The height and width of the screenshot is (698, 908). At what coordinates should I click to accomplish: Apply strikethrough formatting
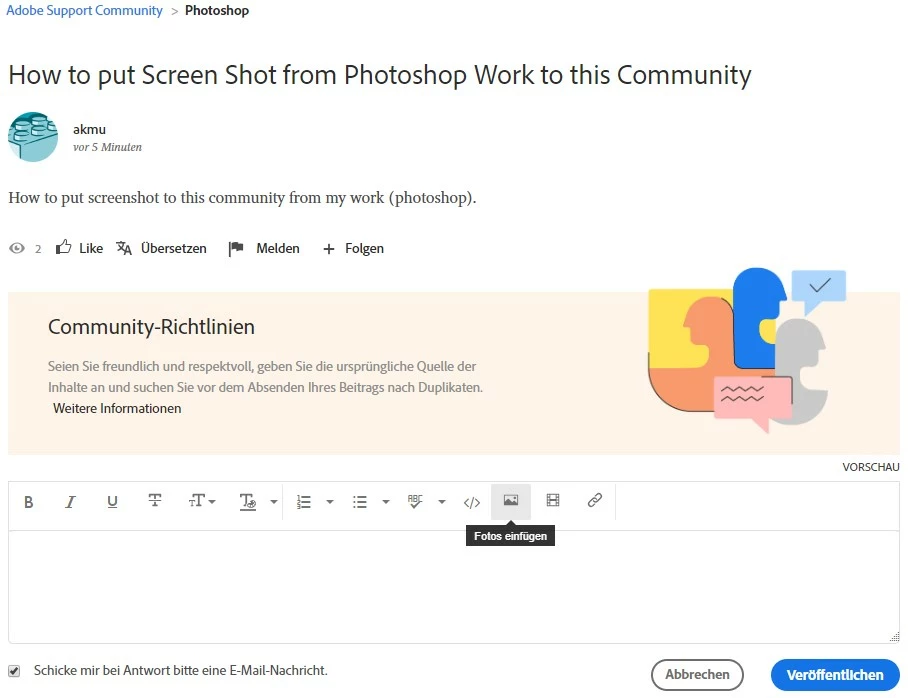155,500
